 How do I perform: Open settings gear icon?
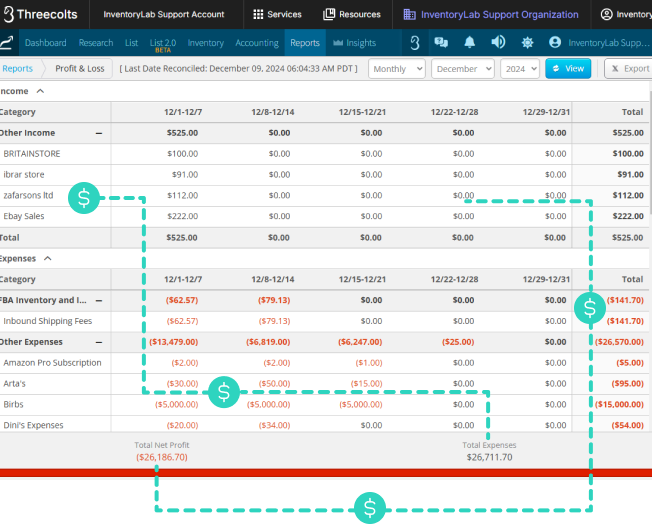527,42
